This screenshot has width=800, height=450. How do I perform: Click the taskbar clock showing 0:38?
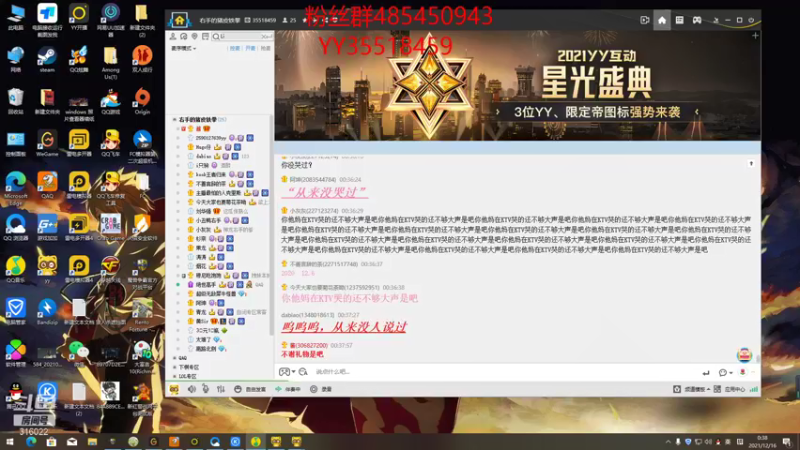762,442
